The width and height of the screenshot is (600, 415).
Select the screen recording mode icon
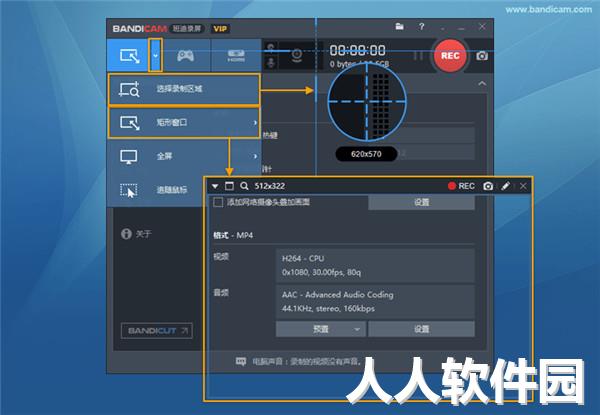130,56
